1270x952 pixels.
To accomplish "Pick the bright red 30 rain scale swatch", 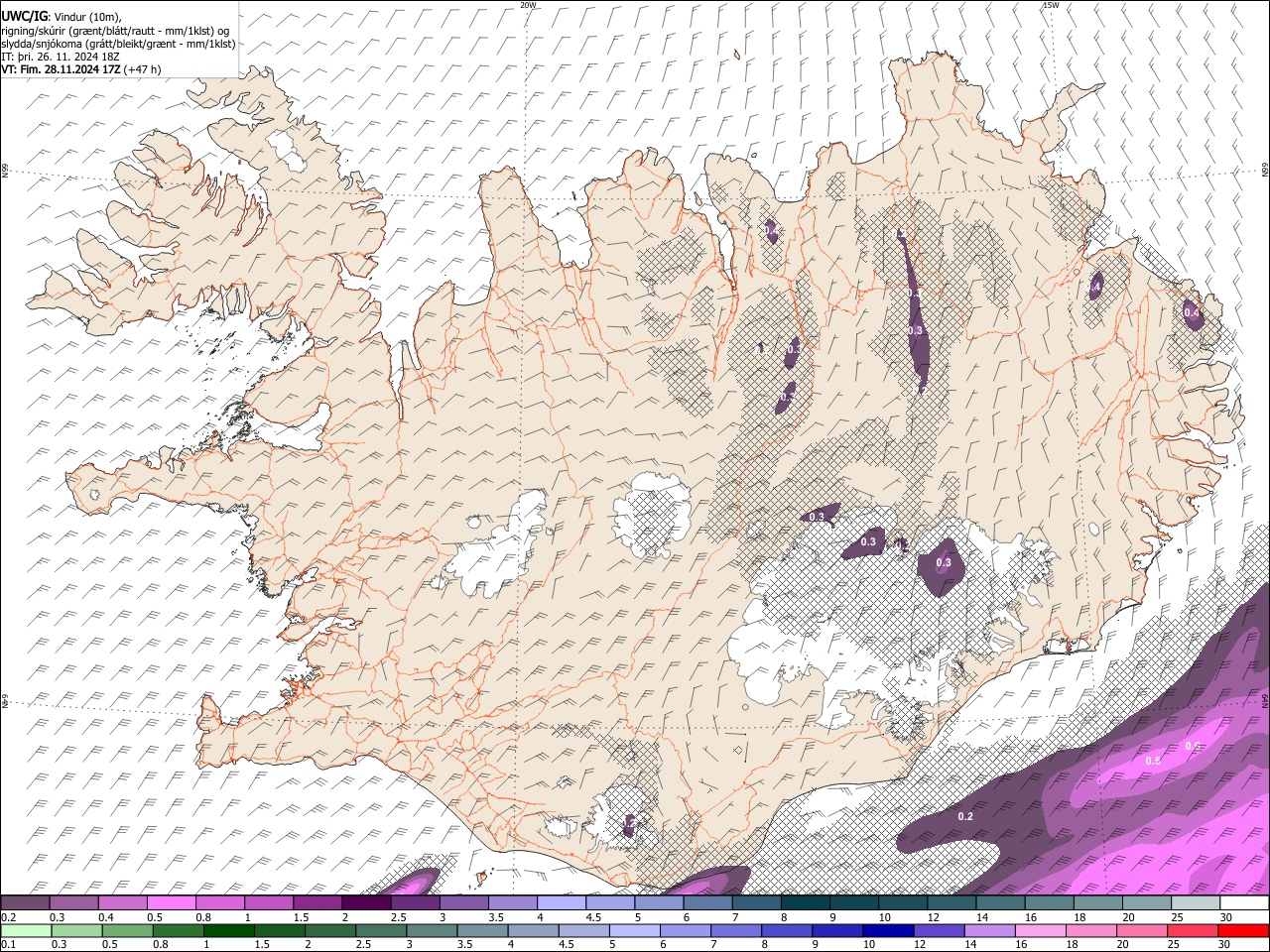I will [1244, 930].
